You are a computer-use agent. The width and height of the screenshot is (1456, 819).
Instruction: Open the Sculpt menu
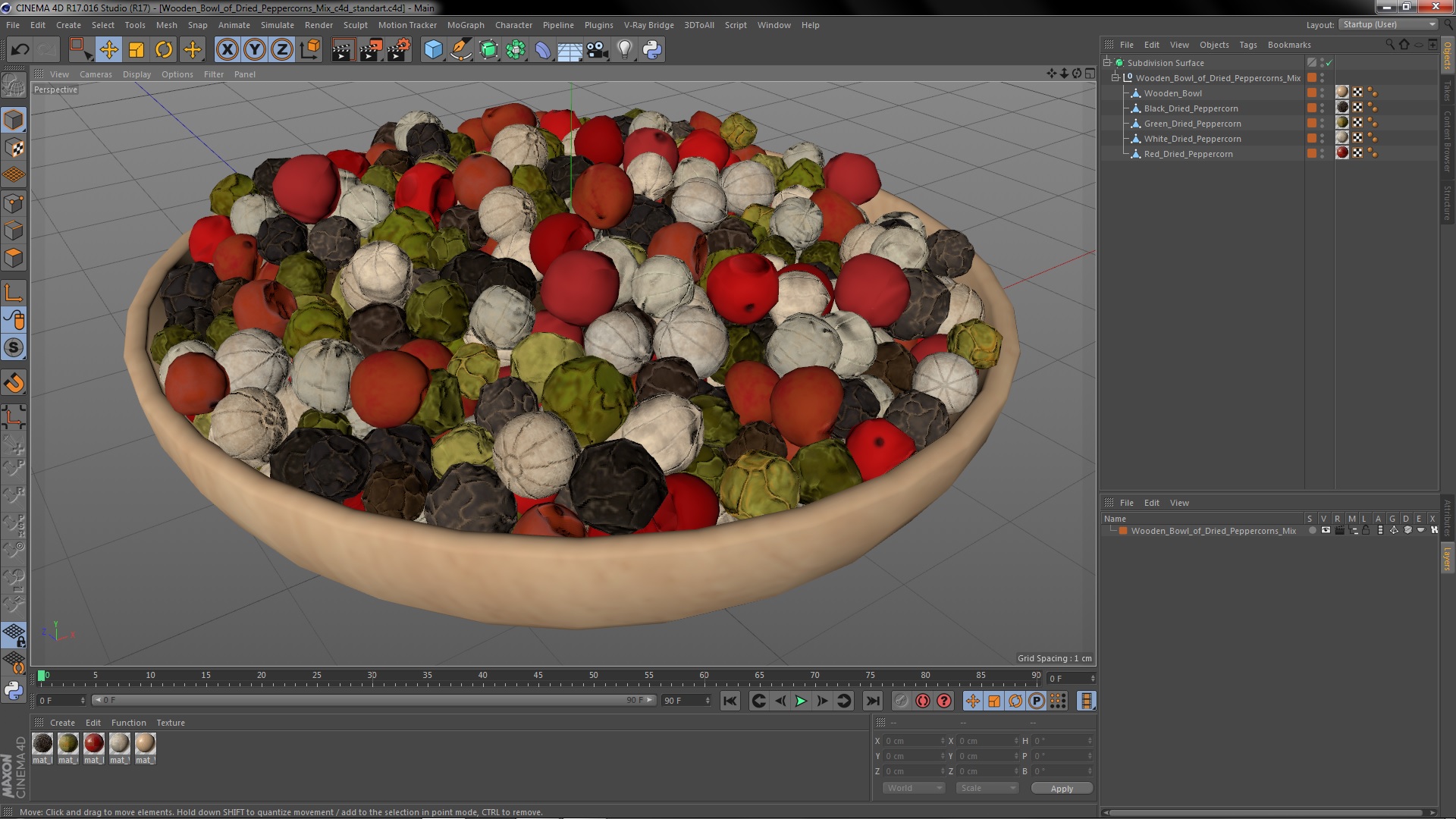coord(355,25)
